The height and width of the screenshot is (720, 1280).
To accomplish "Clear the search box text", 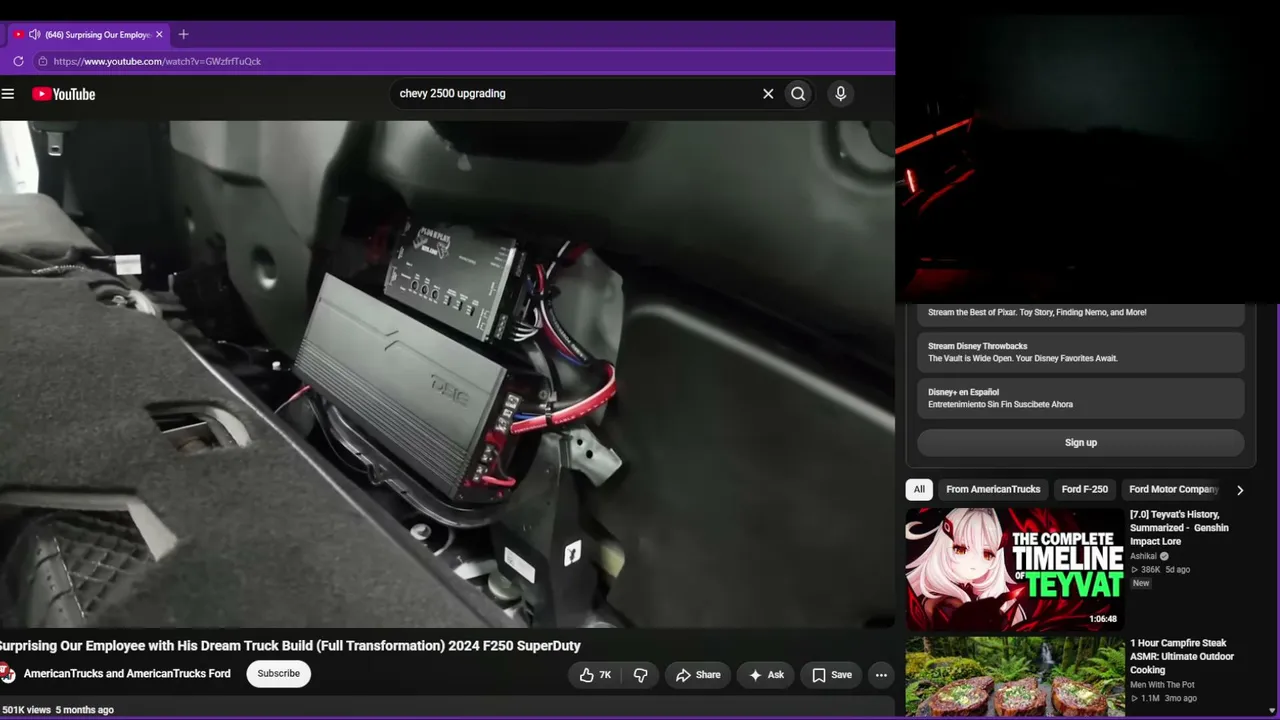I will click(768, 94).
